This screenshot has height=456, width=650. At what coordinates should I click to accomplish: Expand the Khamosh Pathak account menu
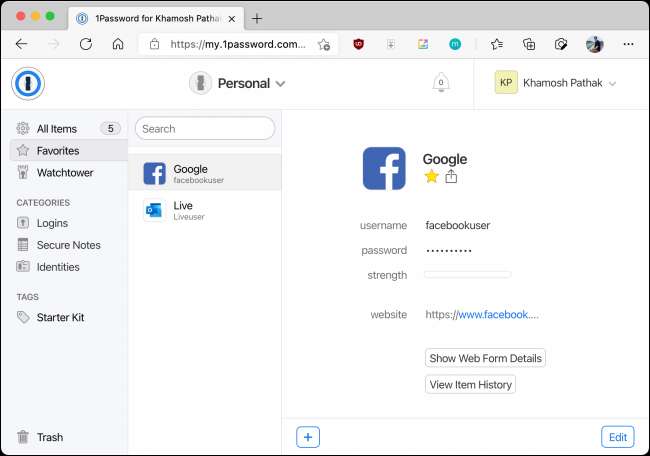pyautogui.click(x=555, y=83)
